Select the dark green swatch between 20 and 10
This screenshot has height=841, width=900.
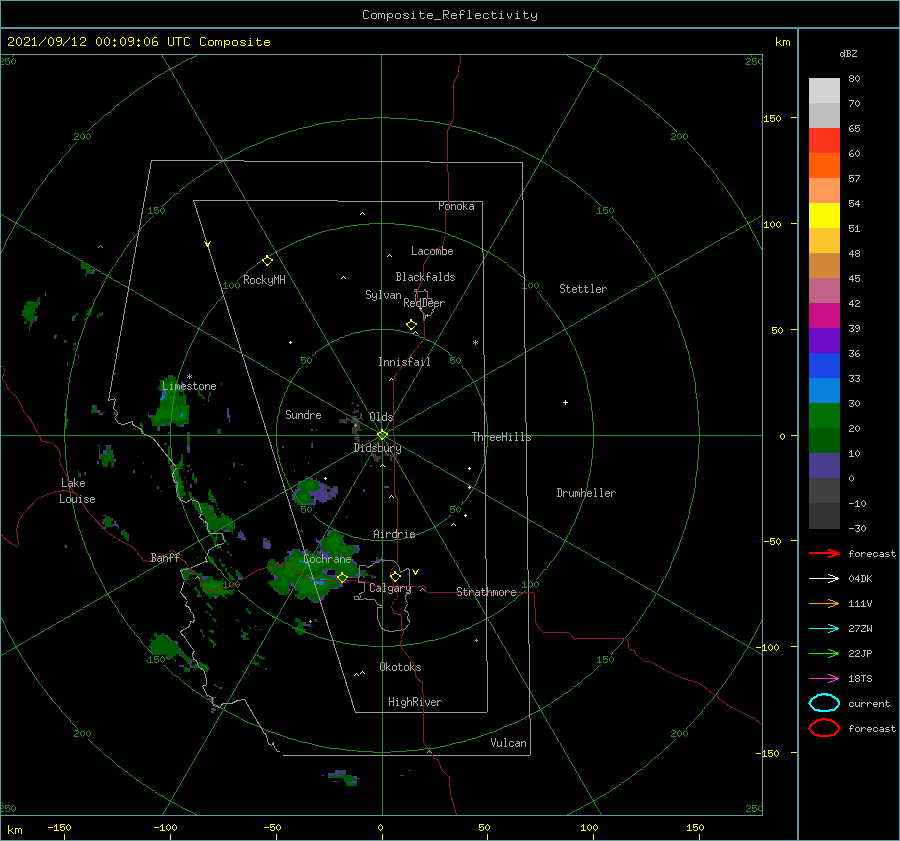pyautogui.click(x=824, y=441)
